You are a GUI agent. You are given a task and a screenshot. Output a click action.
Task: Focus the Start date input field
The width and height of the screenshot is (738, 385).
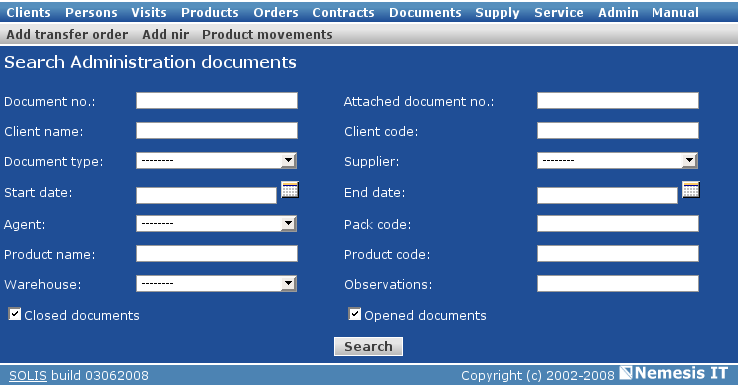(207, 195)
